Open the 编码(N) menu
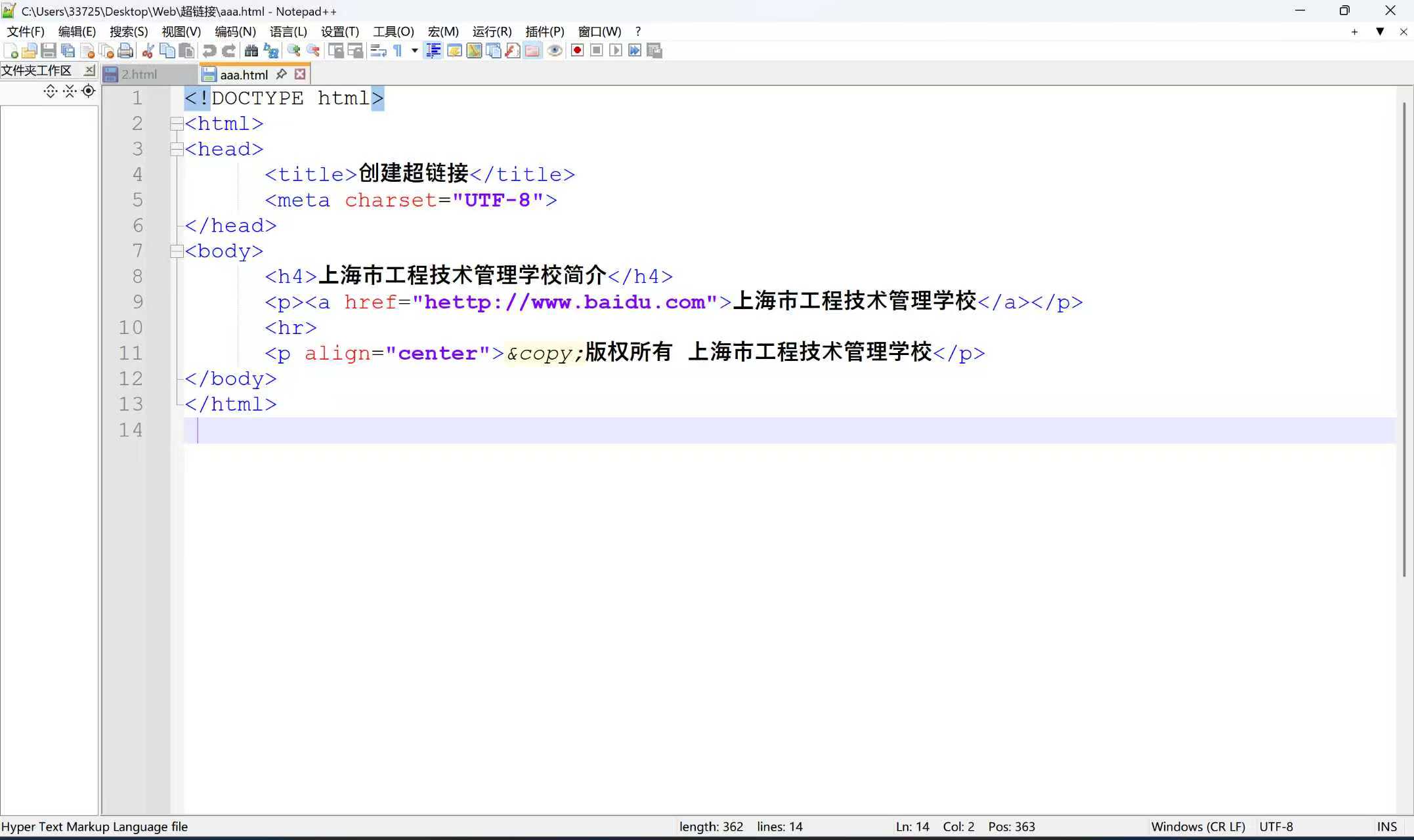This screenshot has height=840, width=1414. [235, 31]
